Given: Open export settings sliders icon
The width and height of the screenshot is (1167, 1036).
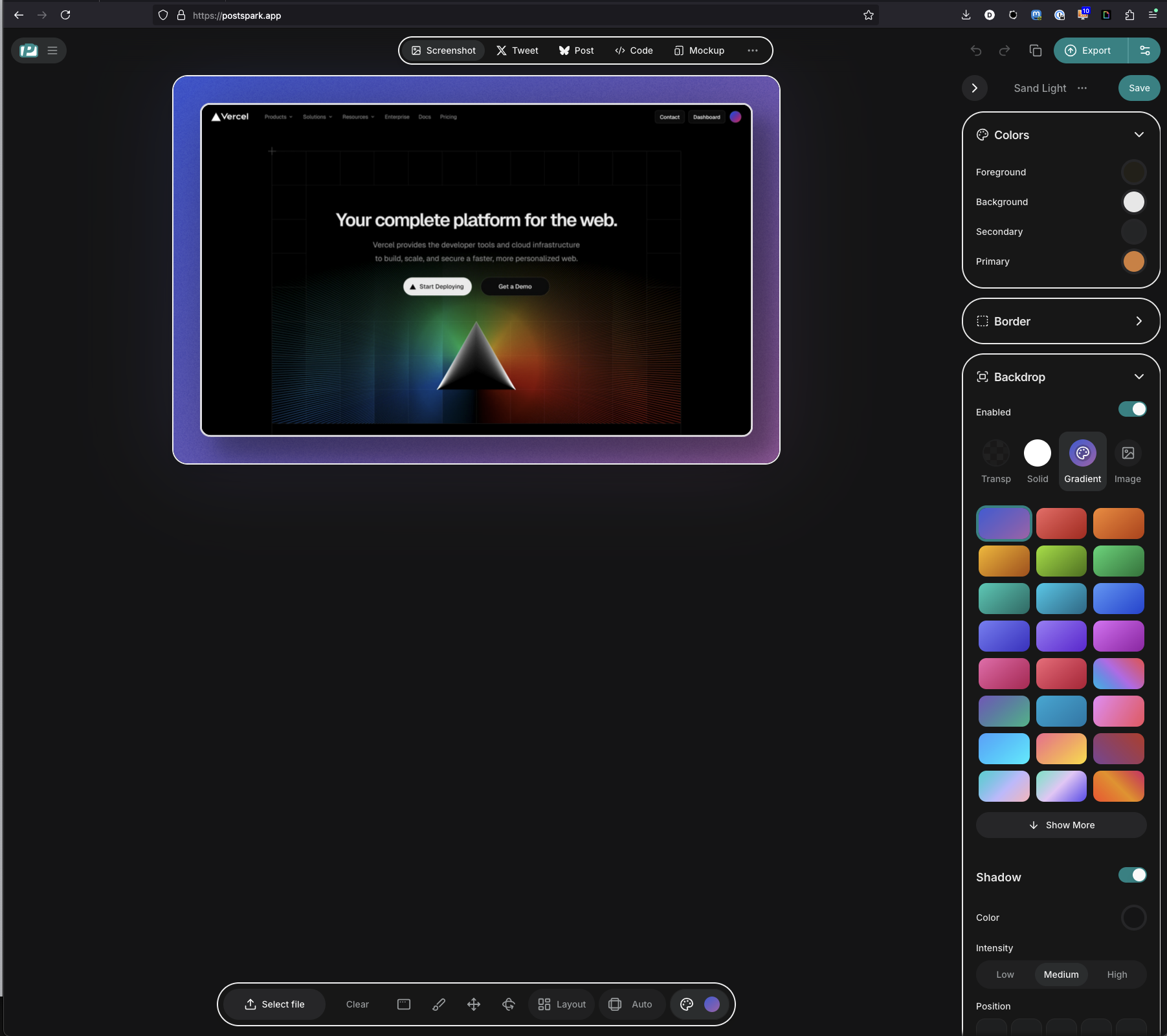Looking at the screenshot, I should [x=1144, y=50].
